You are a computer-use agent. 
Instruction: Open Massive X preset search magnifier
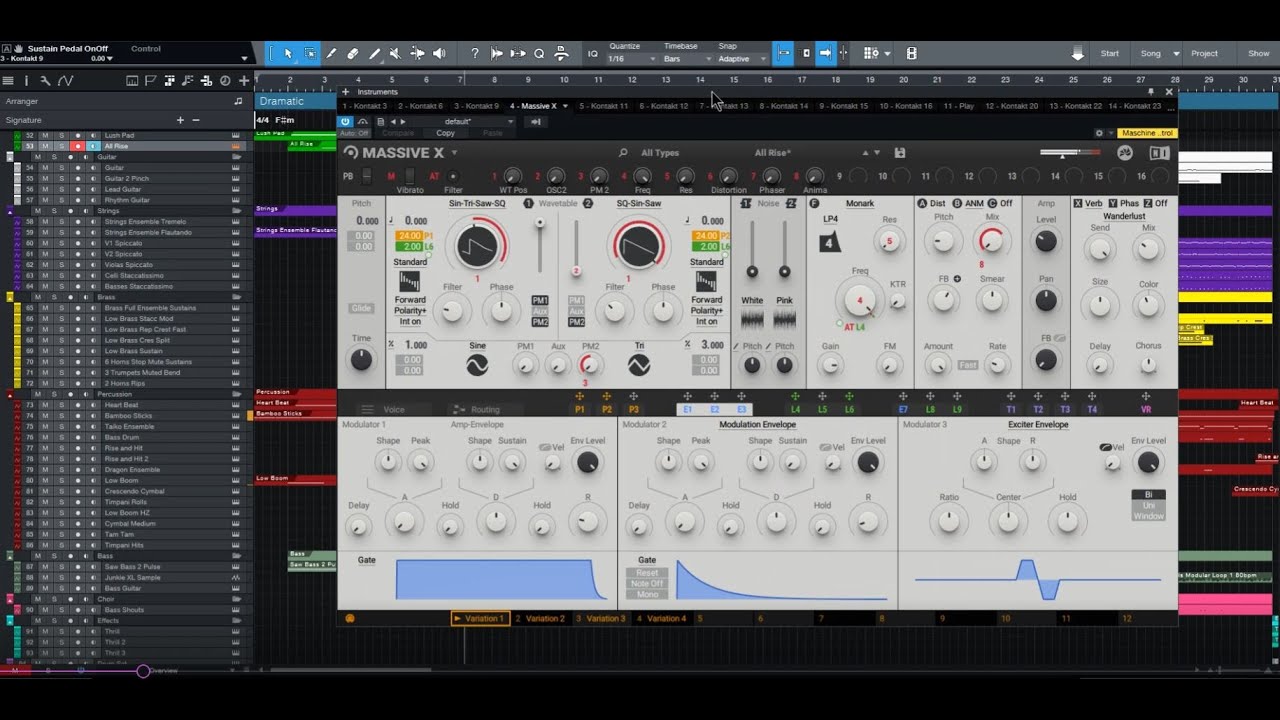[x=623, y=153]
